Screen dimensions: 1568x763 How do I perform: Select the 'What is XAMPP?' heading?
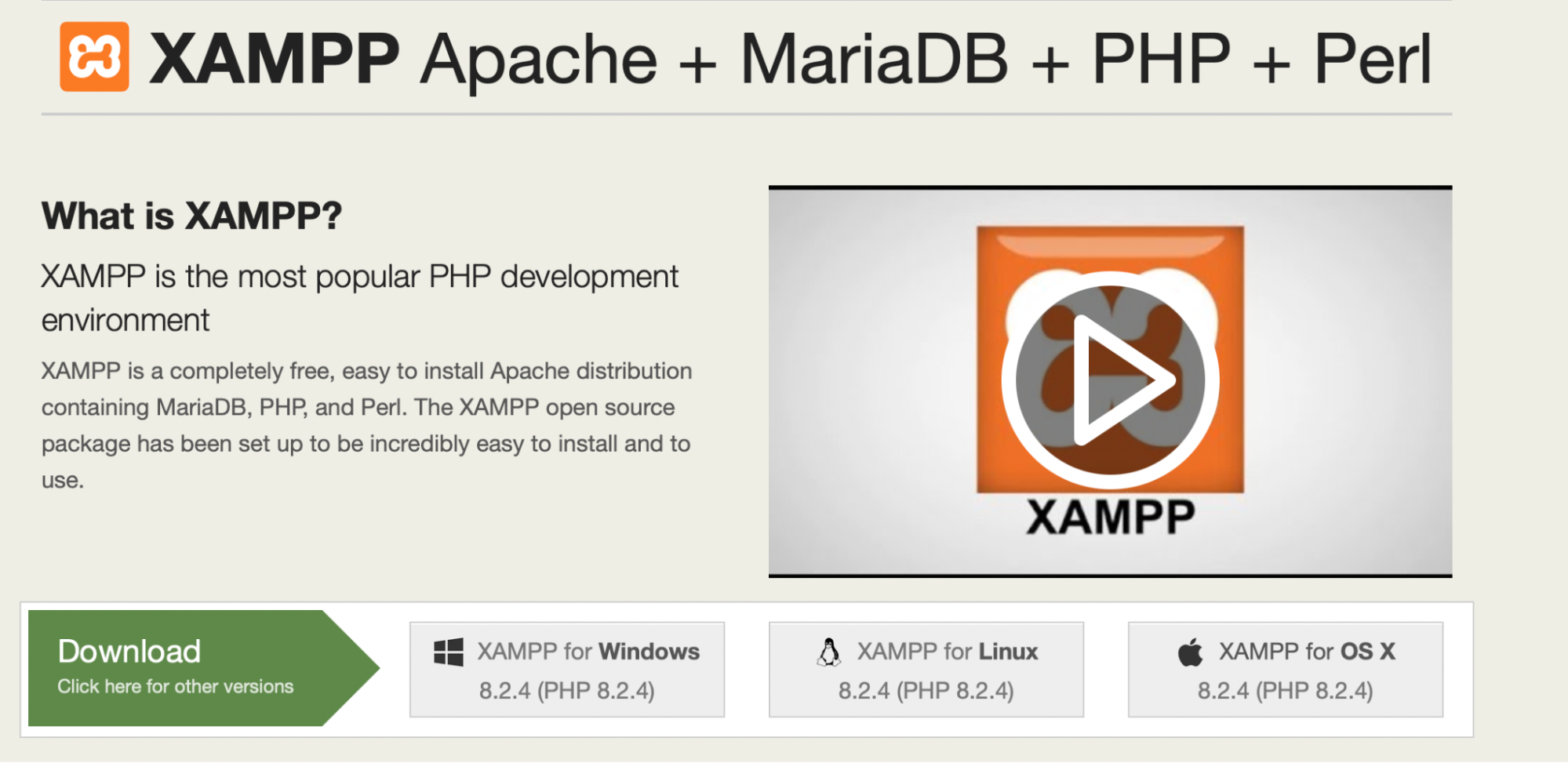click(x=191, y=216)
